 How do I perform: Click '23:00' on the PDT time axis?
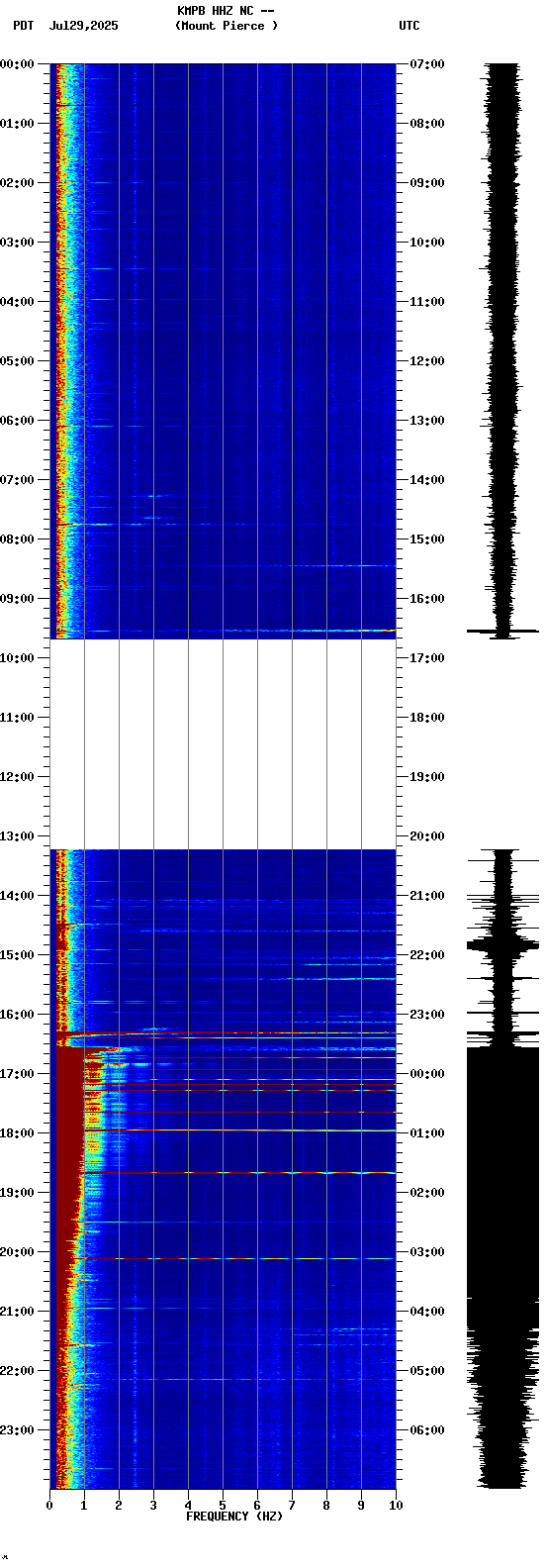coord(17,1430)
